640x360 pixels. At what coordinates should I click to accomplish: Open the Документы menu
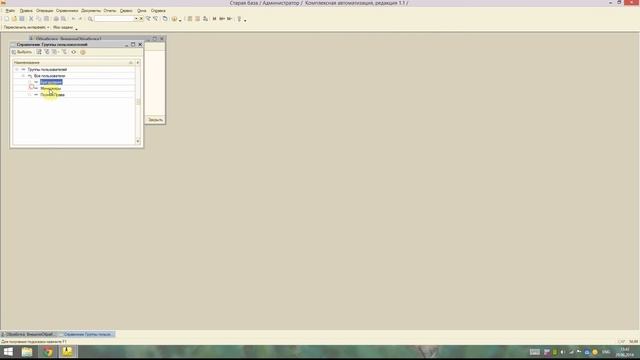click(x=91, y=11)
